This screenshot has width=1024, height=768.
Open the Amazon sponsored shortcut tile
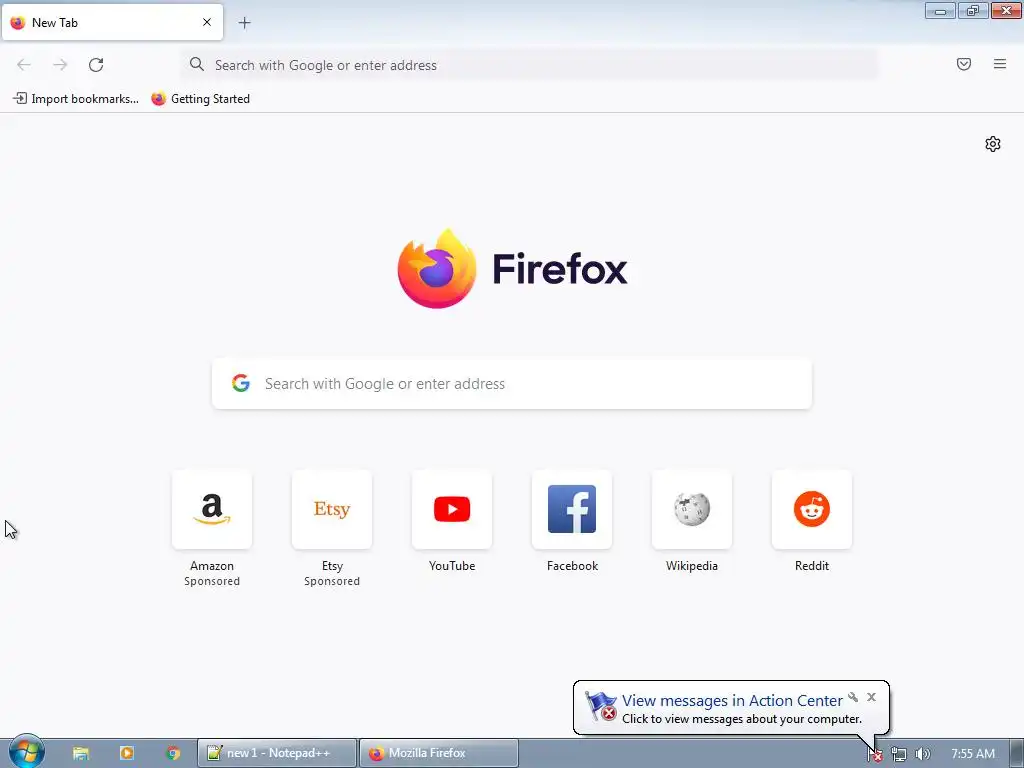point(212,509)
